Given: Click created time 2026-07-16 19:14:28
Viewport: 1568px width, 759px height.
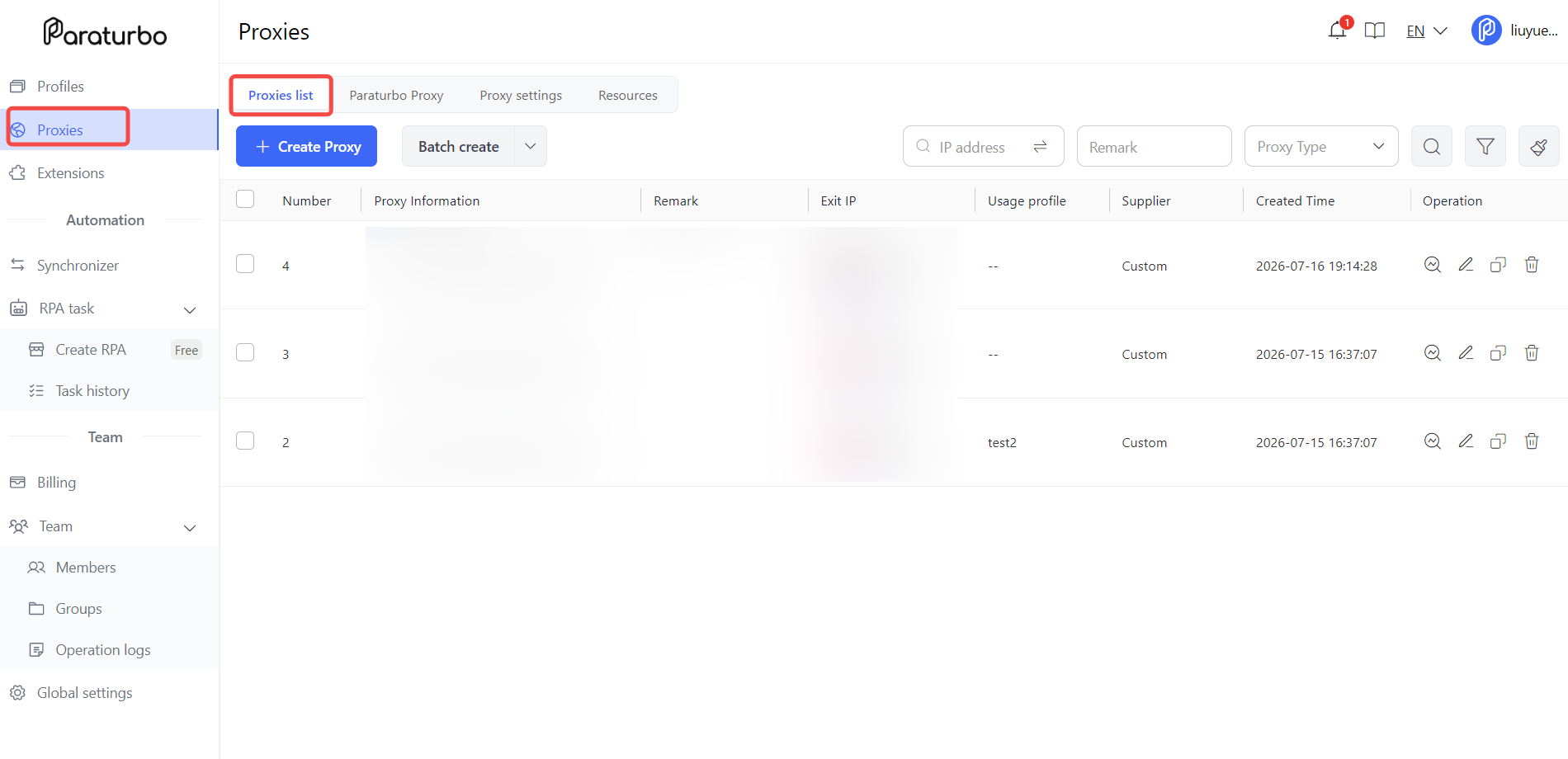Looking at the screenshot, I should (x=1316, y=266).
